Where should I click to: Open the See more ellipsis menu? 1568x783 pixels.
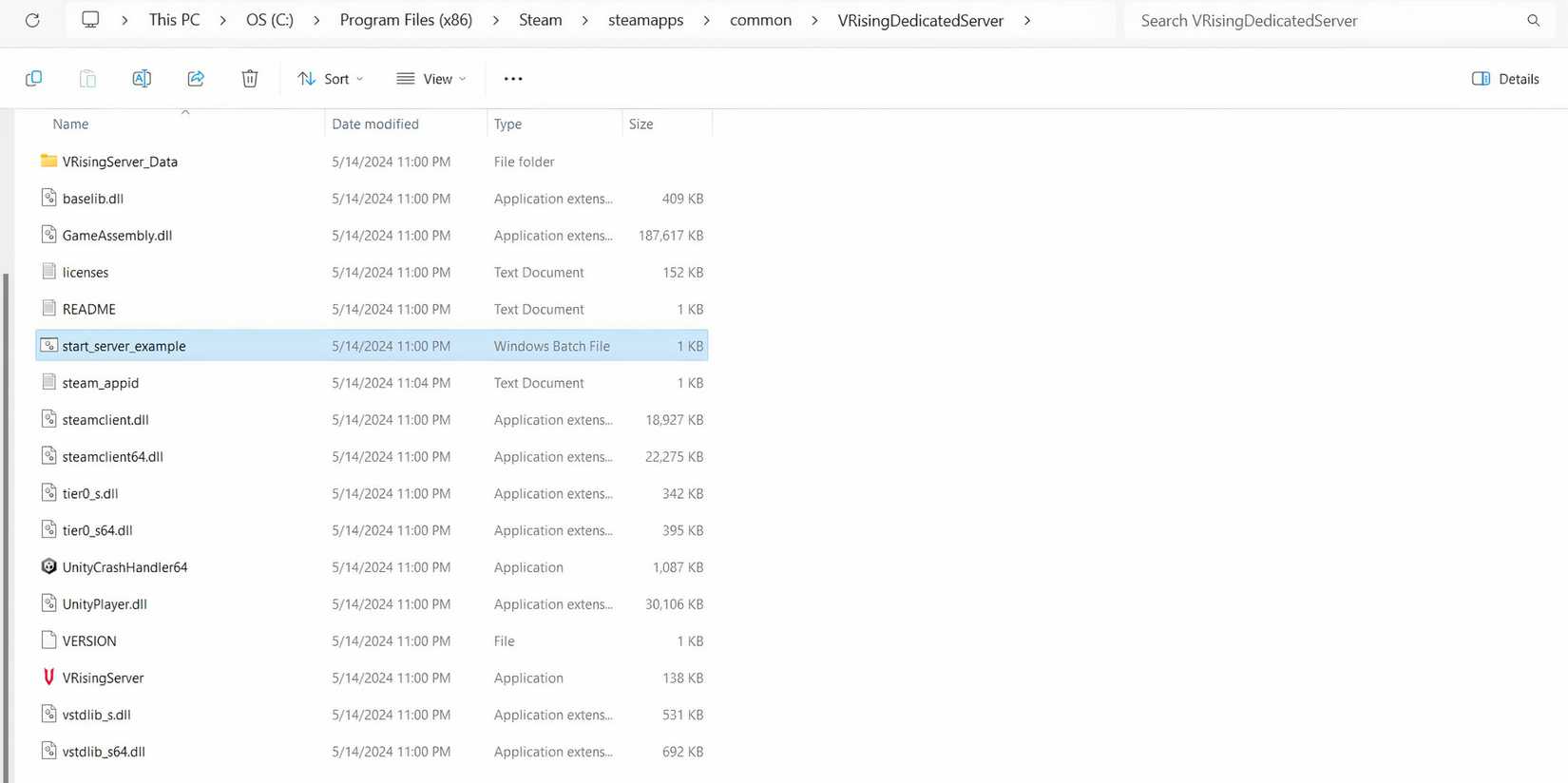coord(513,79)
